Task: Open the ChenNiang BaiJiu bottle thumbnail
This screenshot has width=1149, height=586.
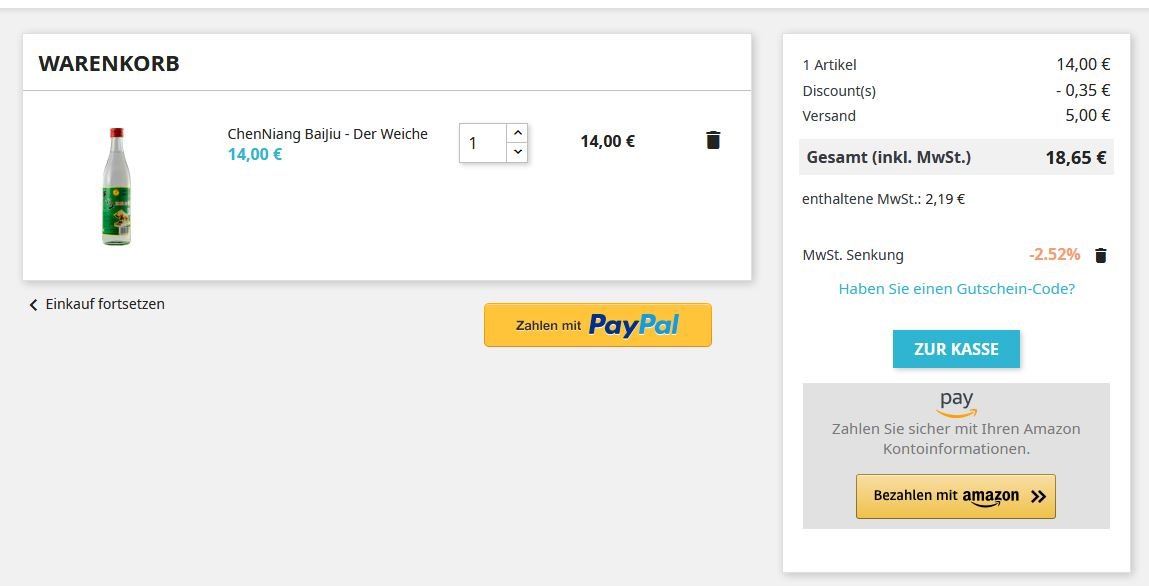Action: click(117, 186)
